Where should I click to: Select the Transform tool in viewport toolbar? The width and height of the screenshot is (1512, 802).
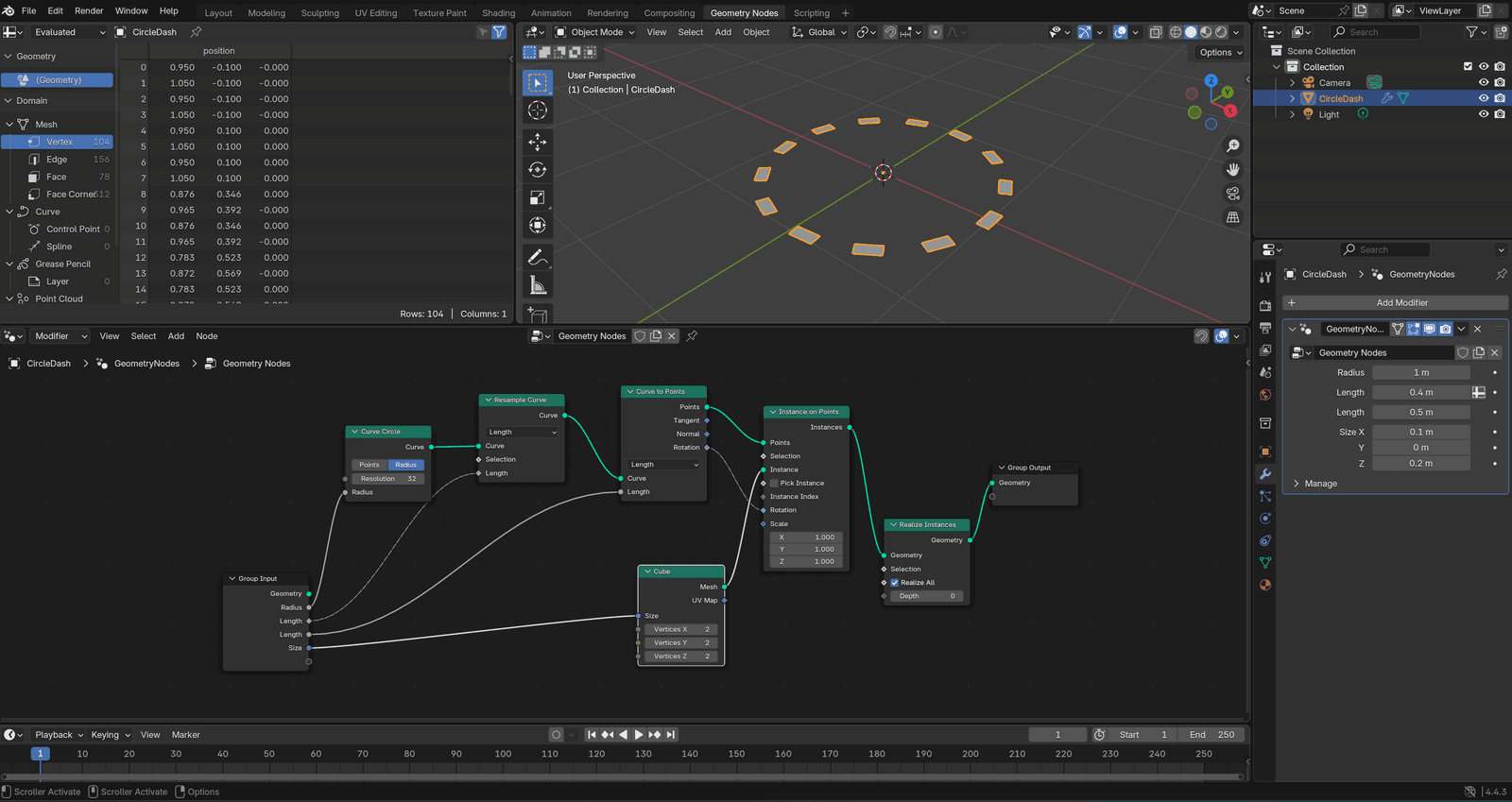pos(538,225)
